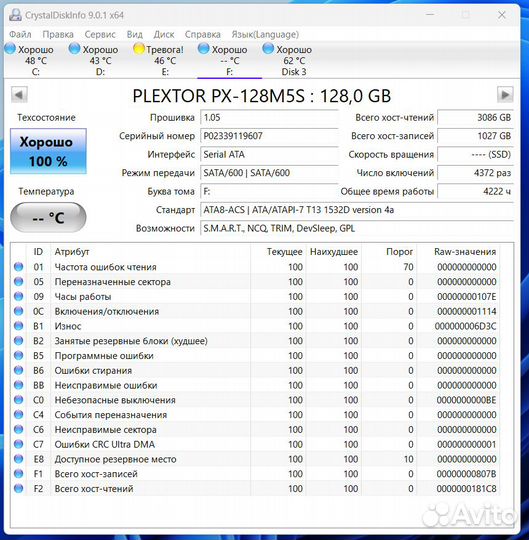Click status icon for C7 Ошибки CRC Ultra DMA
Viewport: 529px width, 540px height.
point(19,444)
